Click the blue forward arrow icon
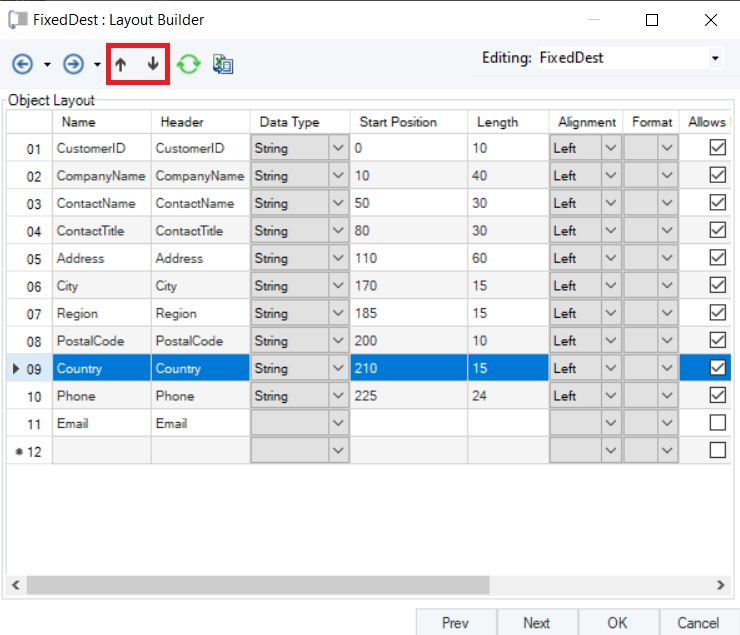 73,64
